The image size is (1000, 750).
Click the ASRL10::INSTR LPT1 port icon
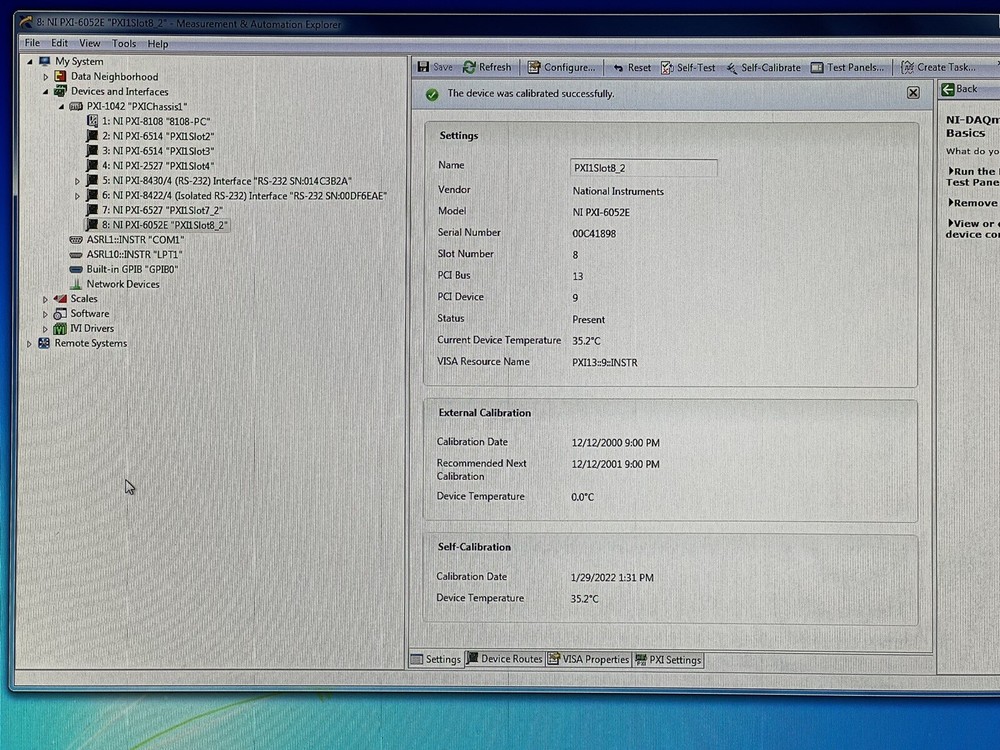76,254
